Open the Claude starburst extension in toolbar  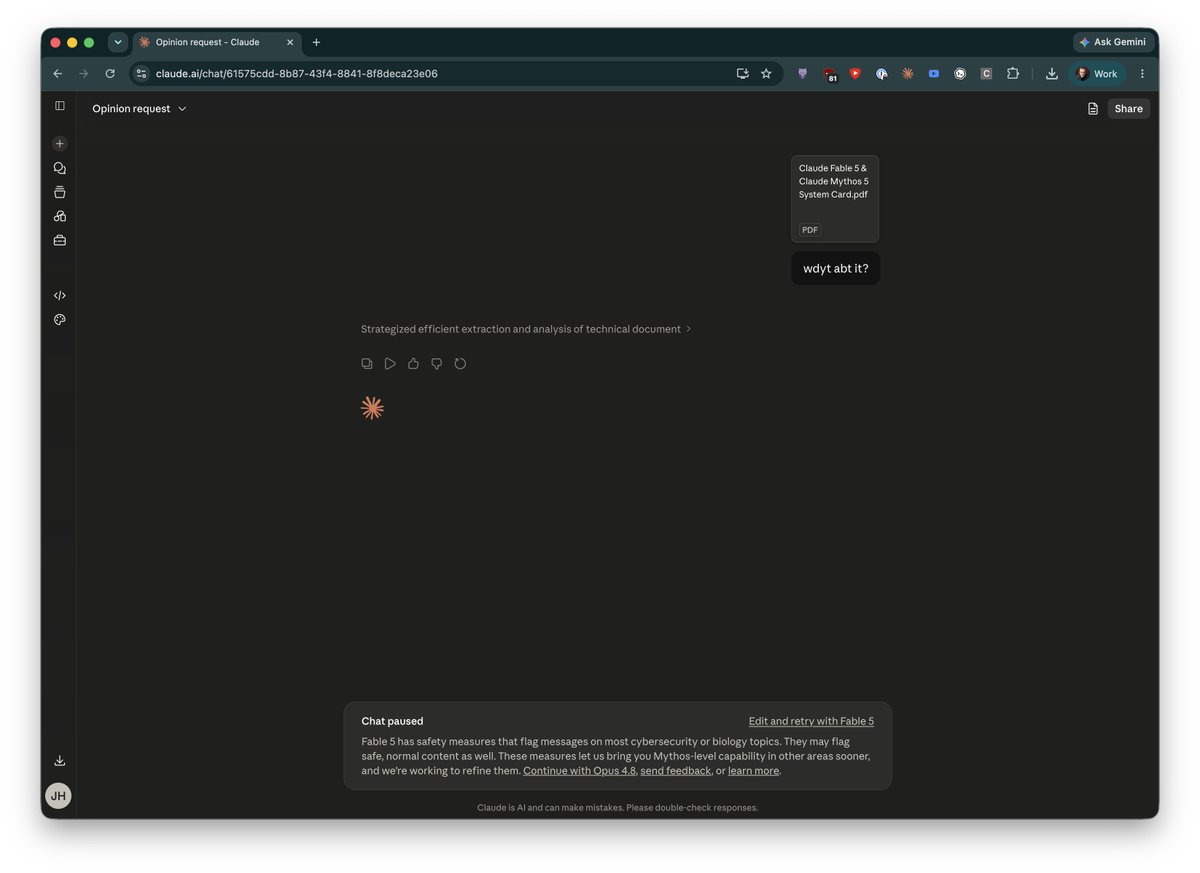point(907,74)
